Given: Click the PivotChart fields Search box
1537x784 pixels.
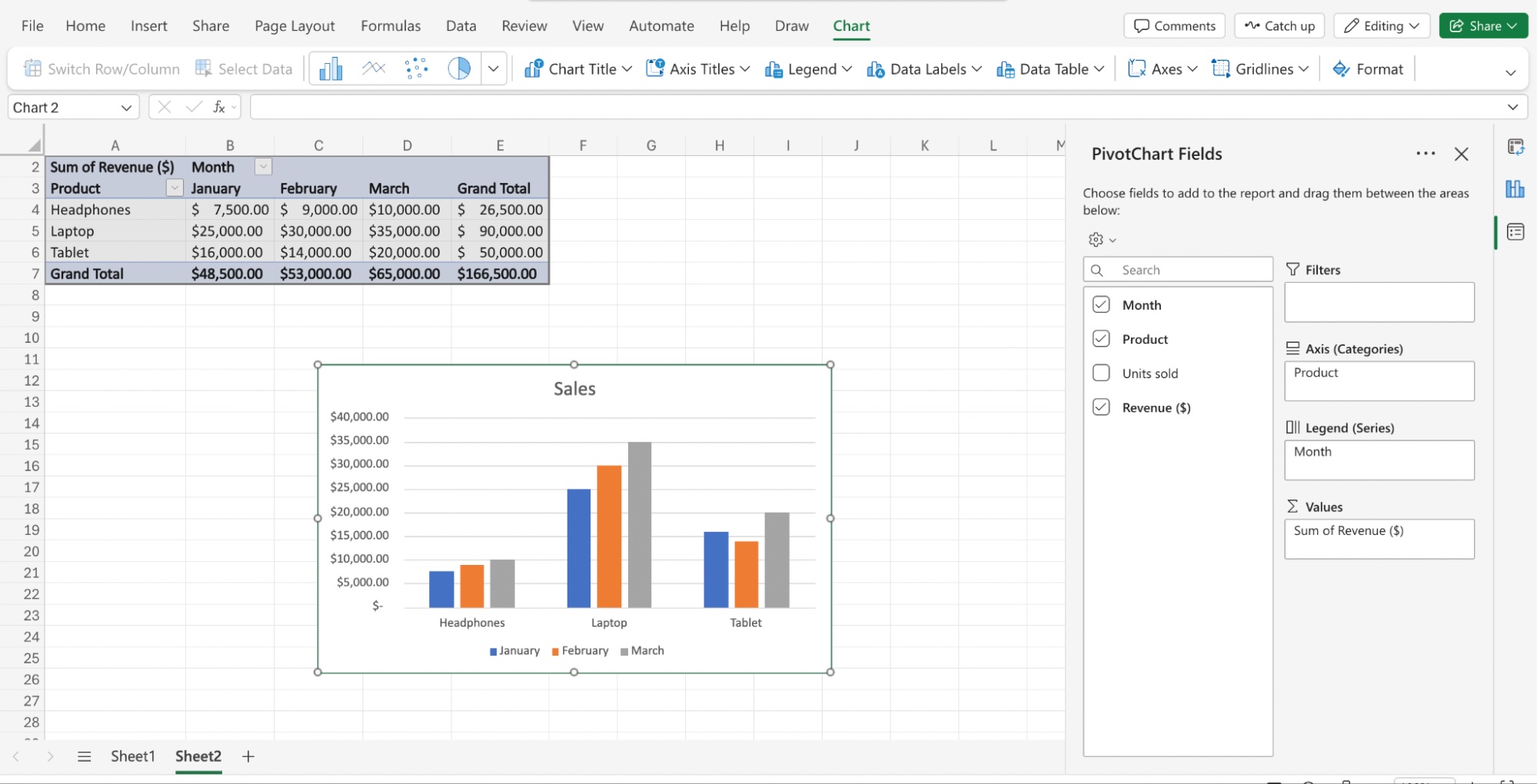Looking at the screenshot, I should pos(1178,270).
